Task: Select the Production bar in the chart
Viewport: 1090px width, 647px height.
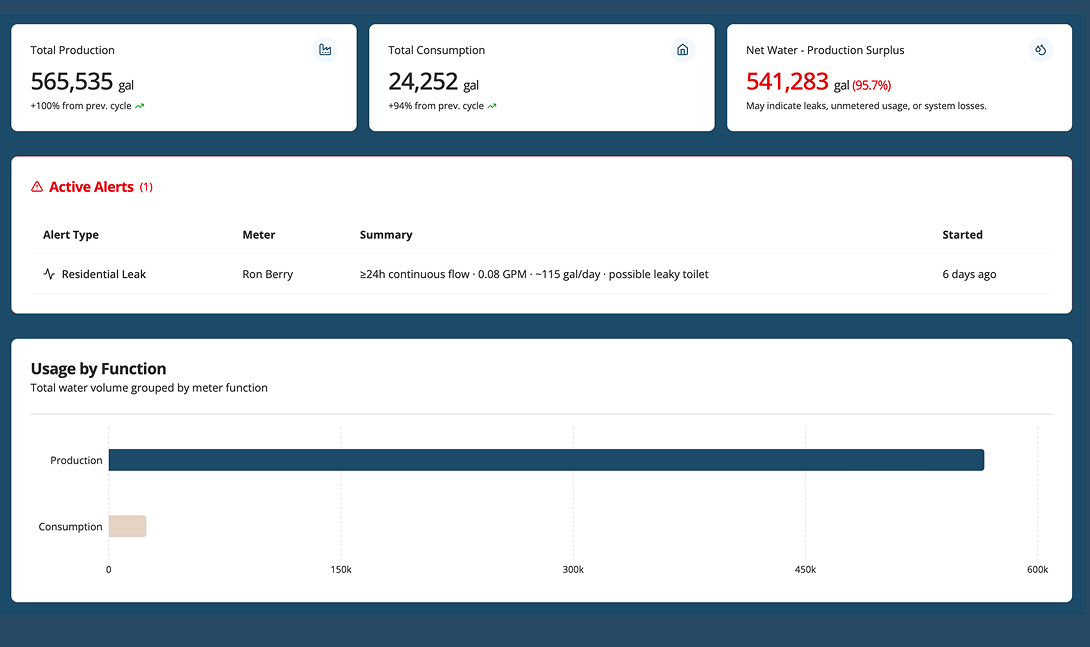Action: 546,459
